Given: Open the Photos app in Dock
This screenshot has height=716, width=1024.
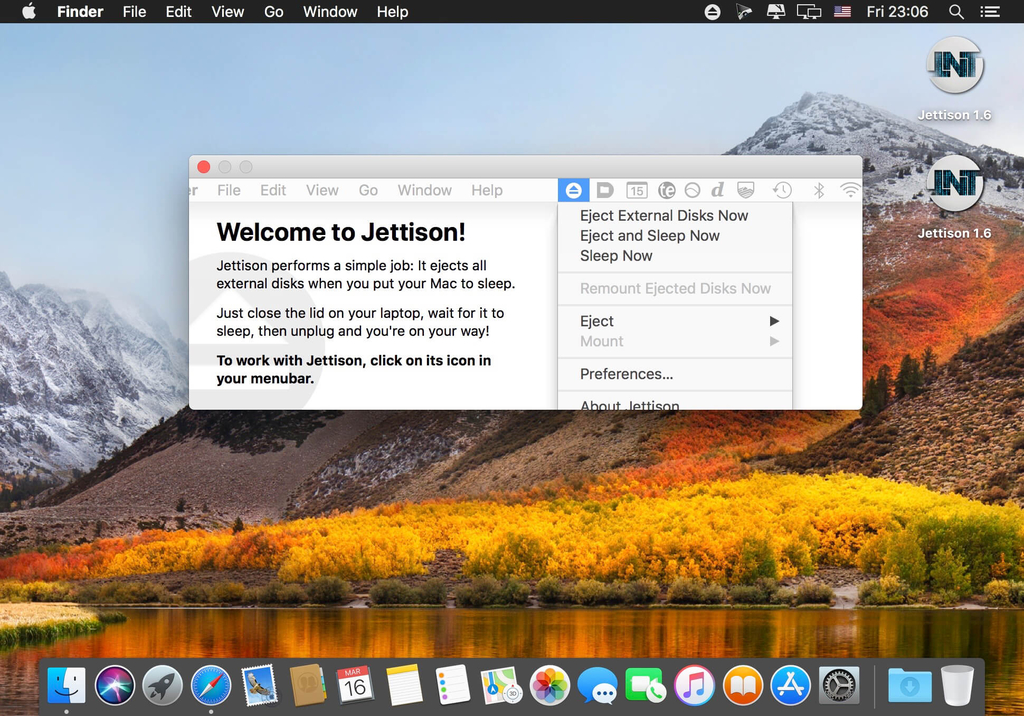Looking at the screenshot, I should click(549, 686).
